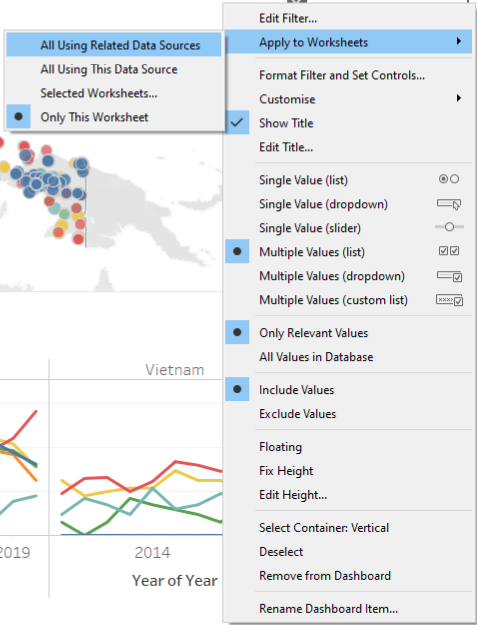Click a blue data point on the map
The image size is (477, 625).
tap(48, 161)
